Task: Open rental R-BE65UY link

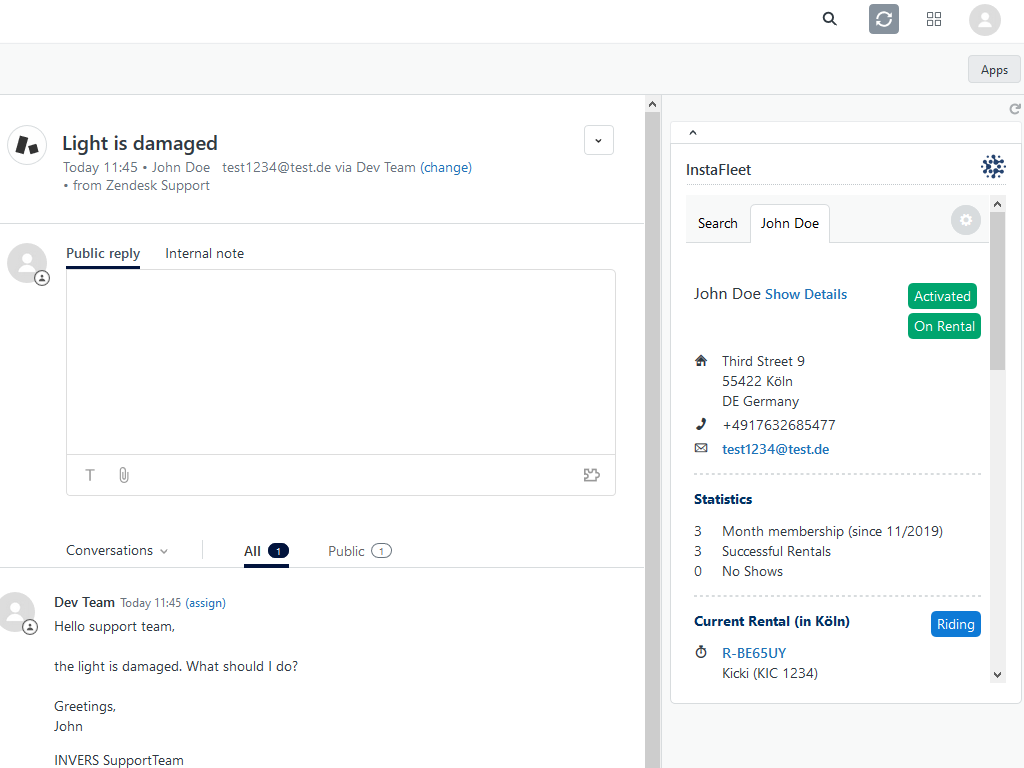Action: click(754, 654)
